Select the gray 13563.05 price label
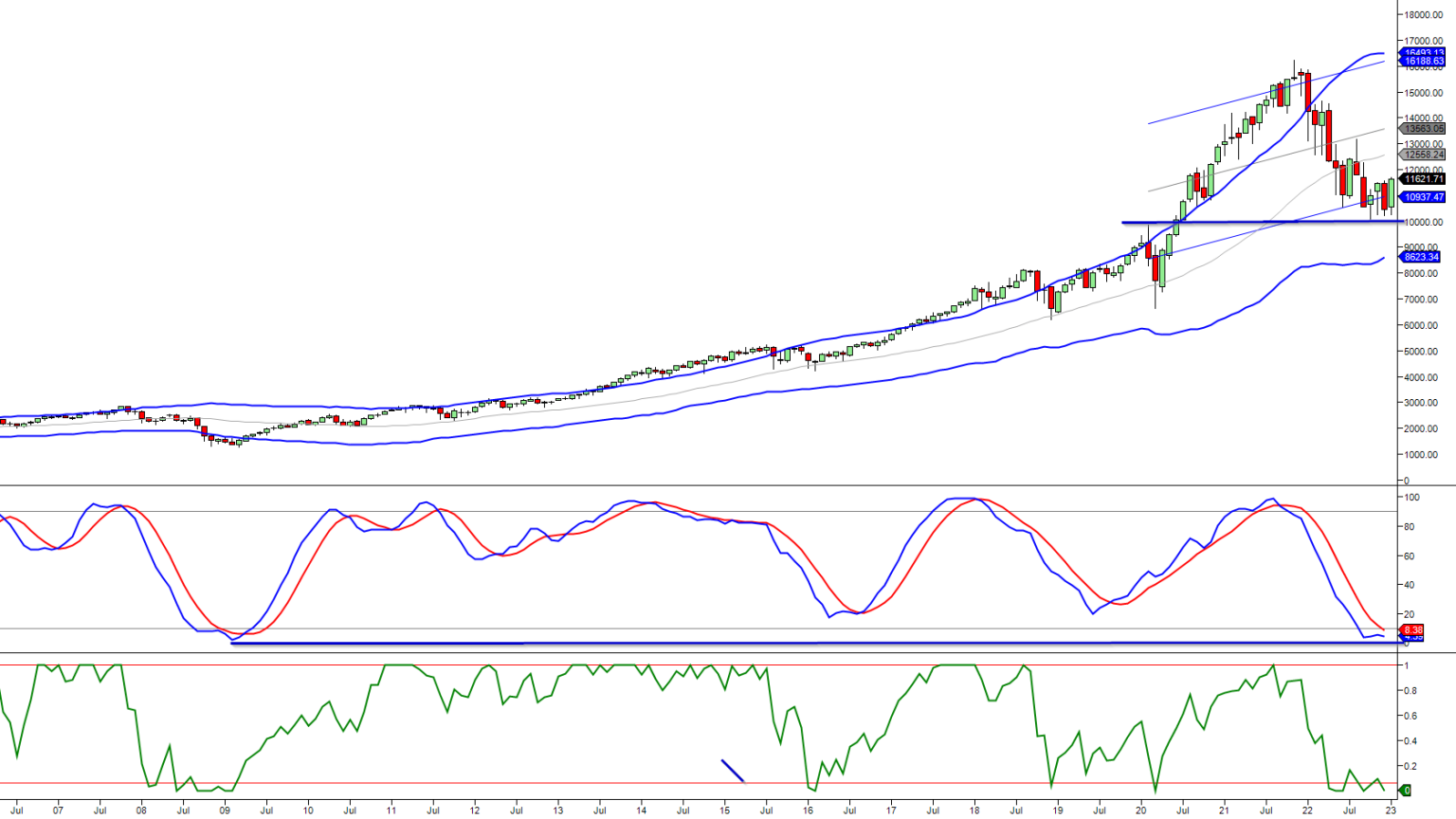Image resolution: width=1456 pixels, height=819 pixels. point(1424,127)
